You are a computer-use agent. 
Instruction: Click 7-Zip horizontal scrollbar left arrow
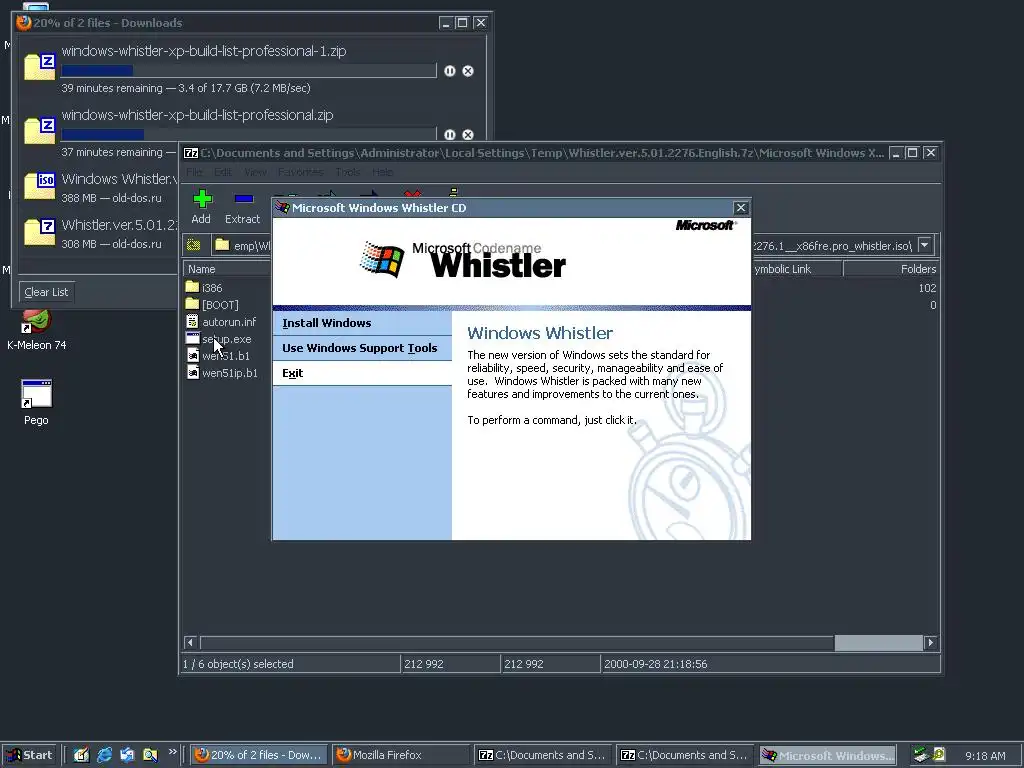[x=190, y=643]
